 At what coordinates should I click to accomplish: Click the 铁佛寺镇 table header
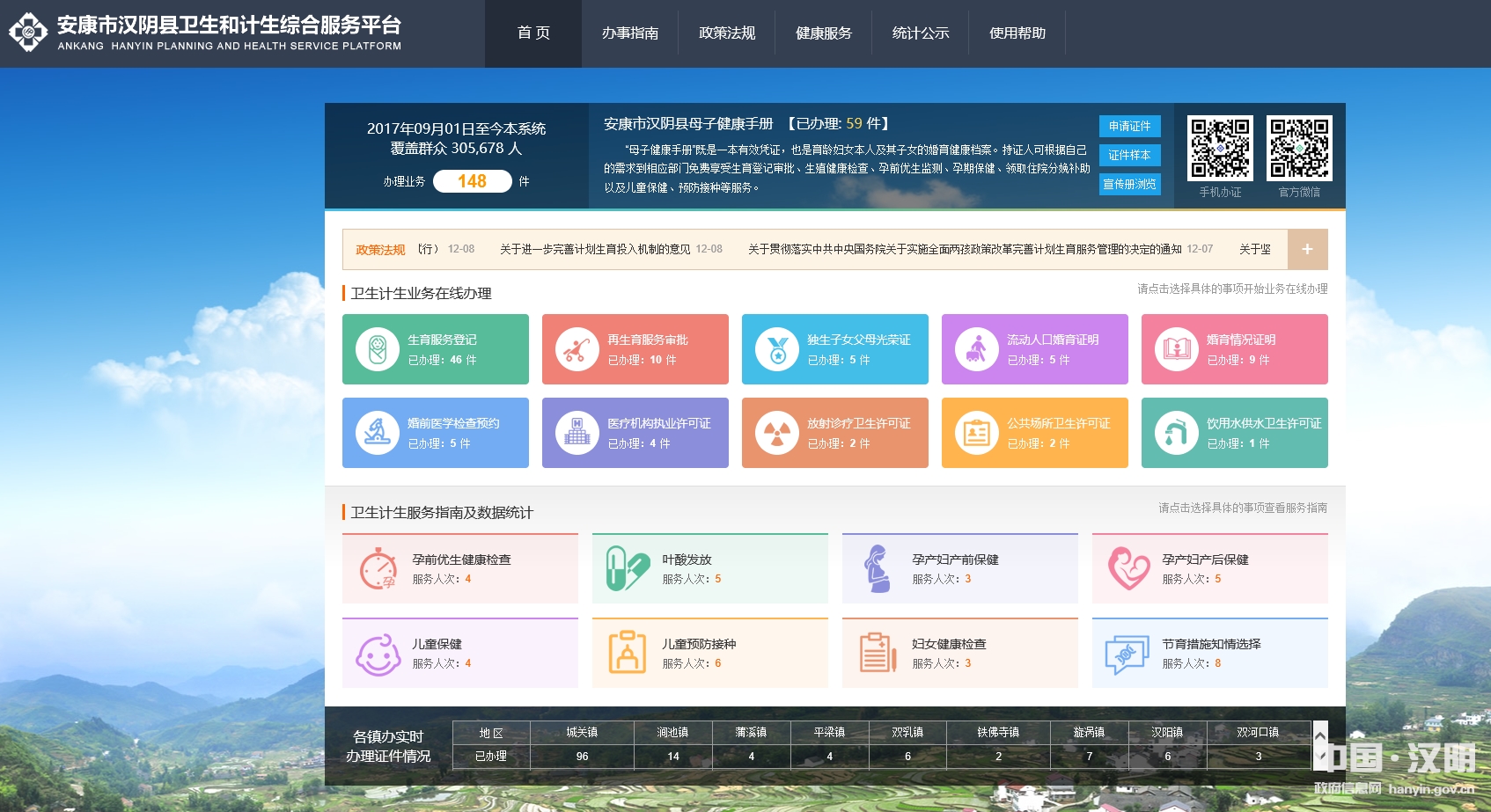[998, 732]
